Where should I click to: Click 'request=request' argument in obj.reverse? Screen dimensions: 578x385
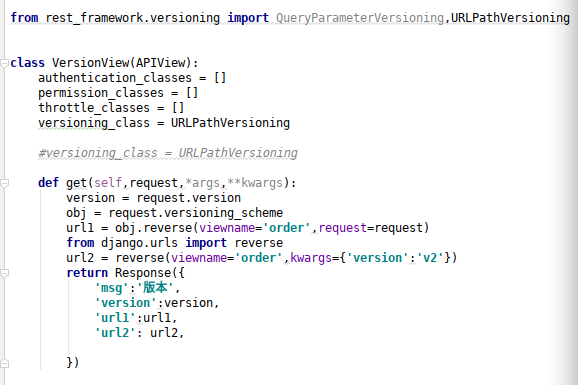370,228
